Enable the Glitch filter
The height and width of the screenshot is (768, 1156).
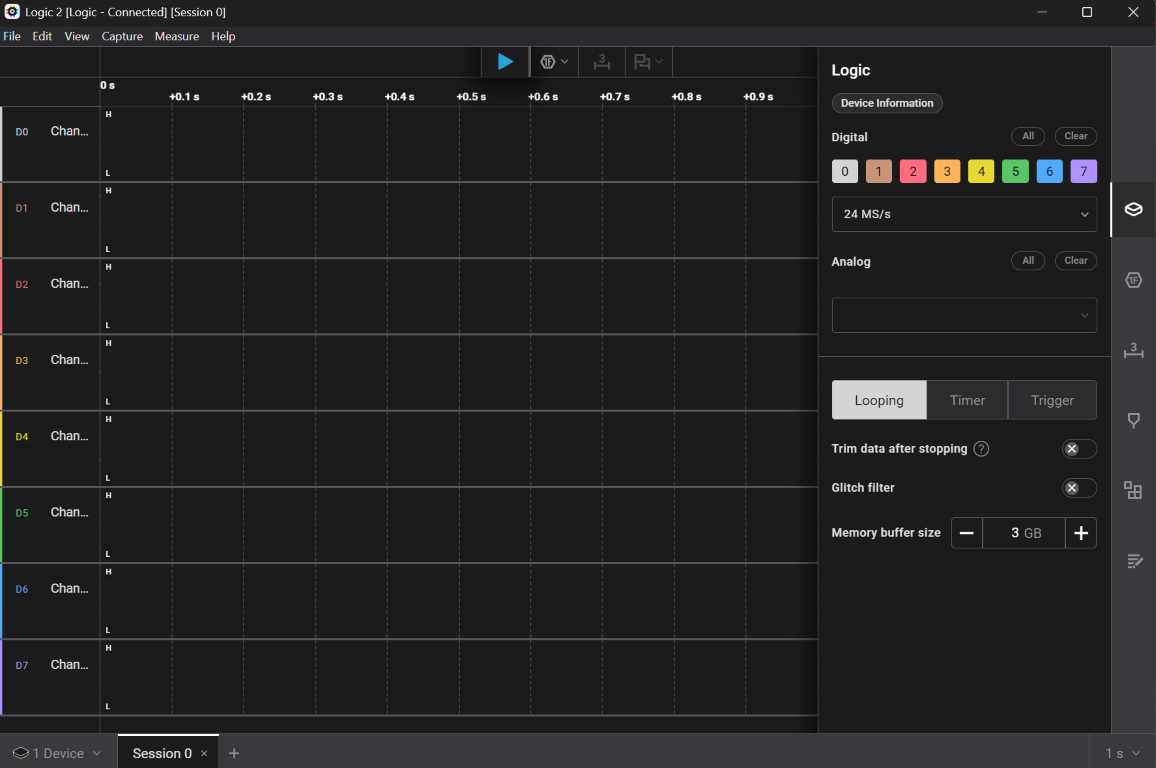pyautogui.click(x=1079, y=487)
